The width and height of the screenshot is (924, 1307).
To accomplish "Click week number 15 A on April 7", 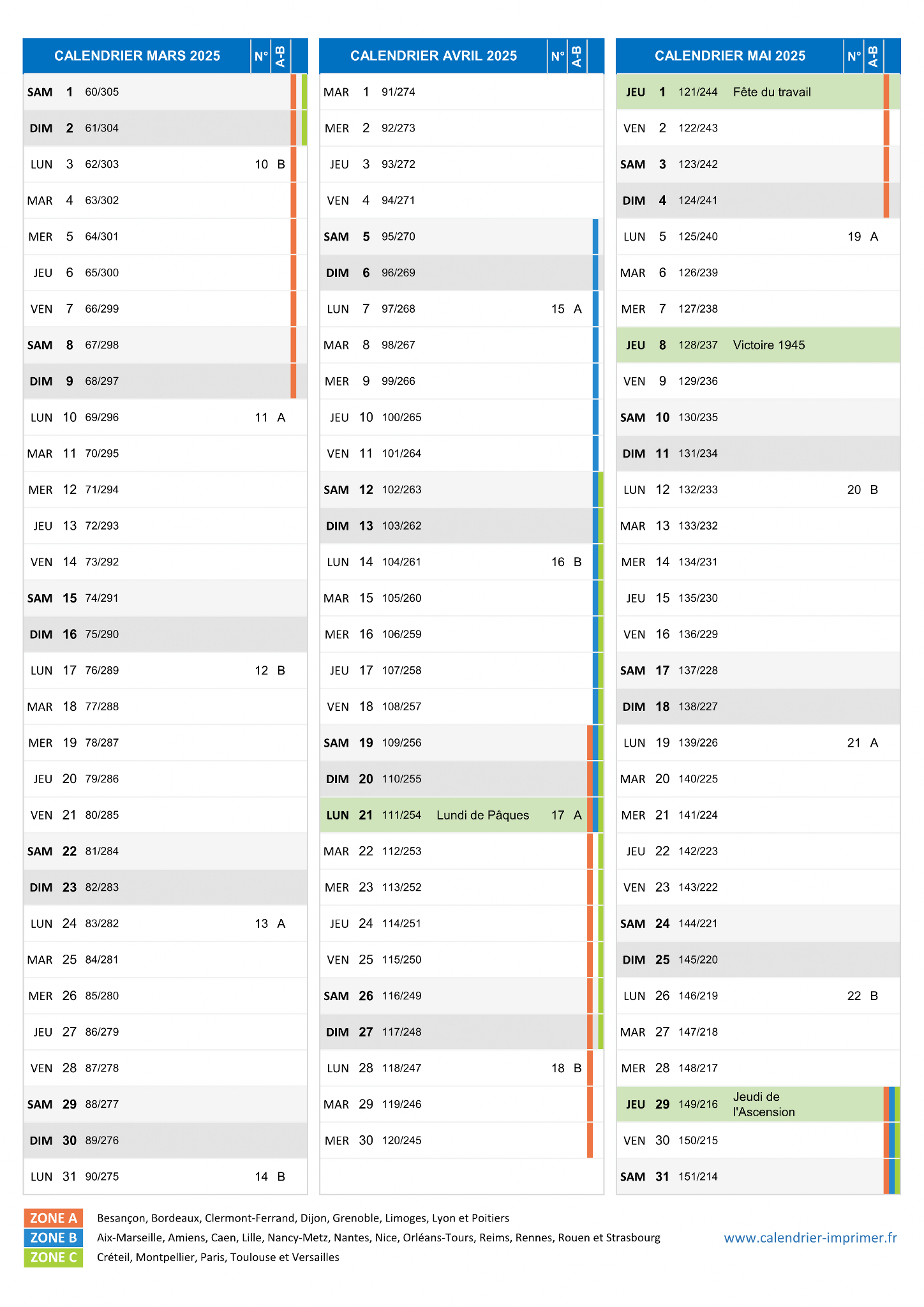I will [567, 309].
